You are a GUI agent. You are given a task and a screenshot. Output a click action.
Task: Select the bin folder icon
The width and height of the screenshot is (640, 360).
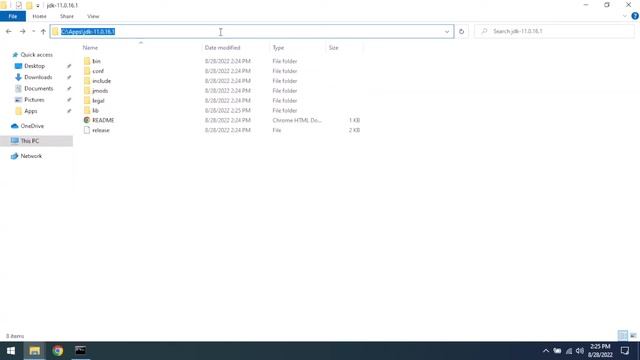tap(87, 61)
